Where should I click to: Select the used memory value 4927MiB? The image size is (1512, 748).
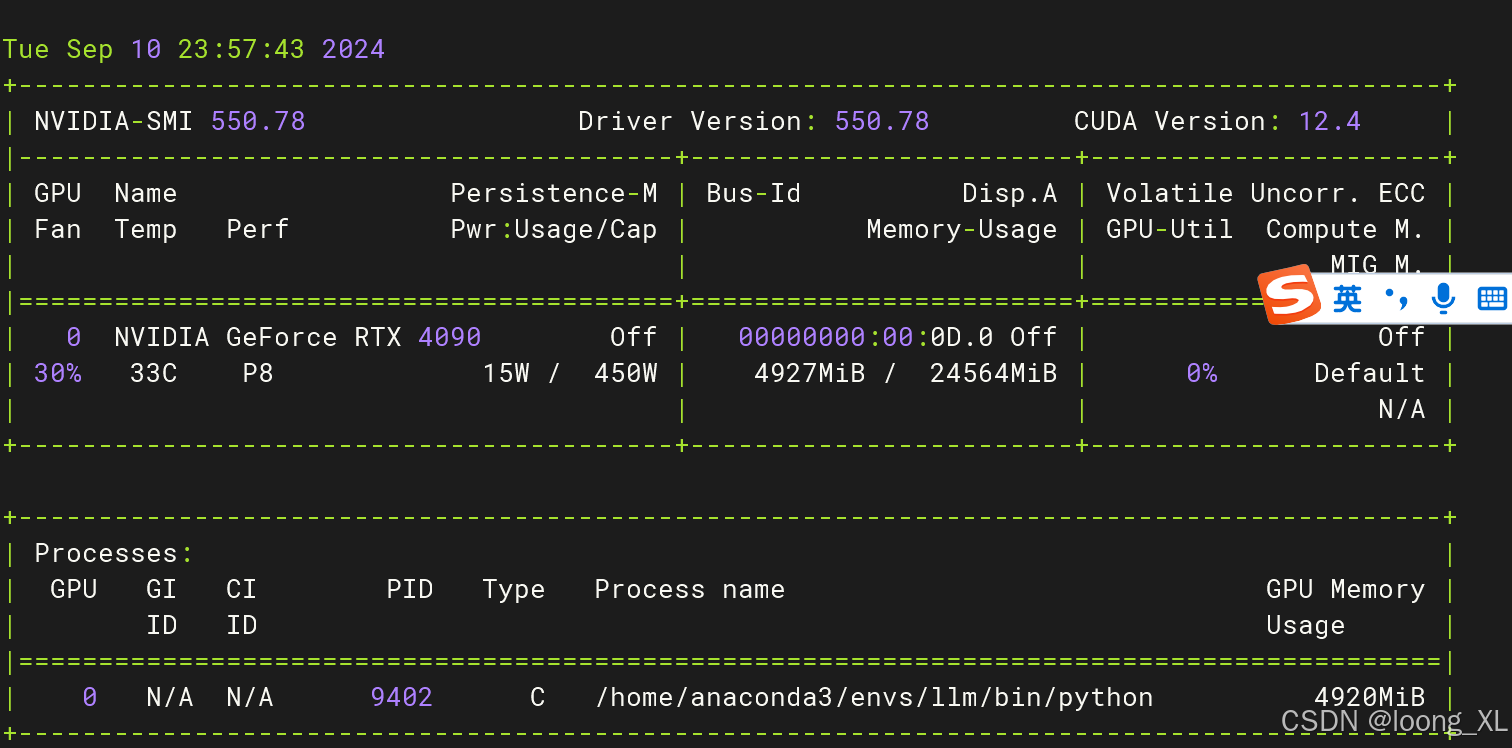pyautogui.click(x=810, y=373)
